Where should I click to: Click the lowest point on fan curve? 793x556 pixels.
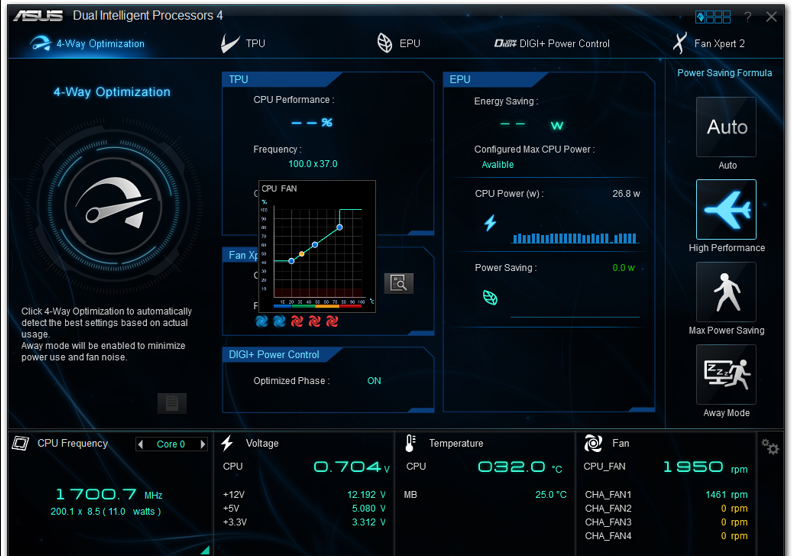291,261
